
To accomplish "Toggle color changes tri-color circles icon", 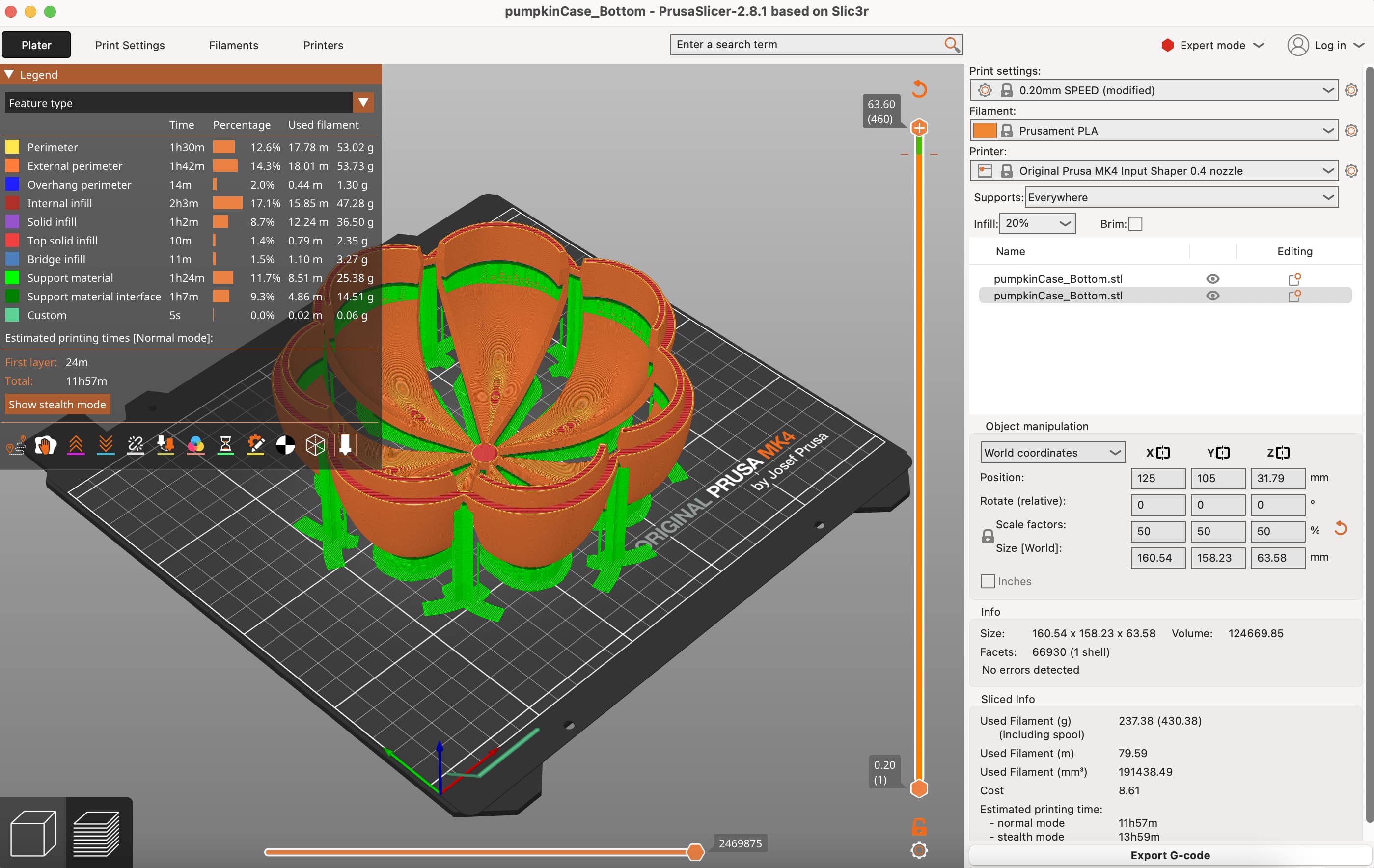I will 196,445.
